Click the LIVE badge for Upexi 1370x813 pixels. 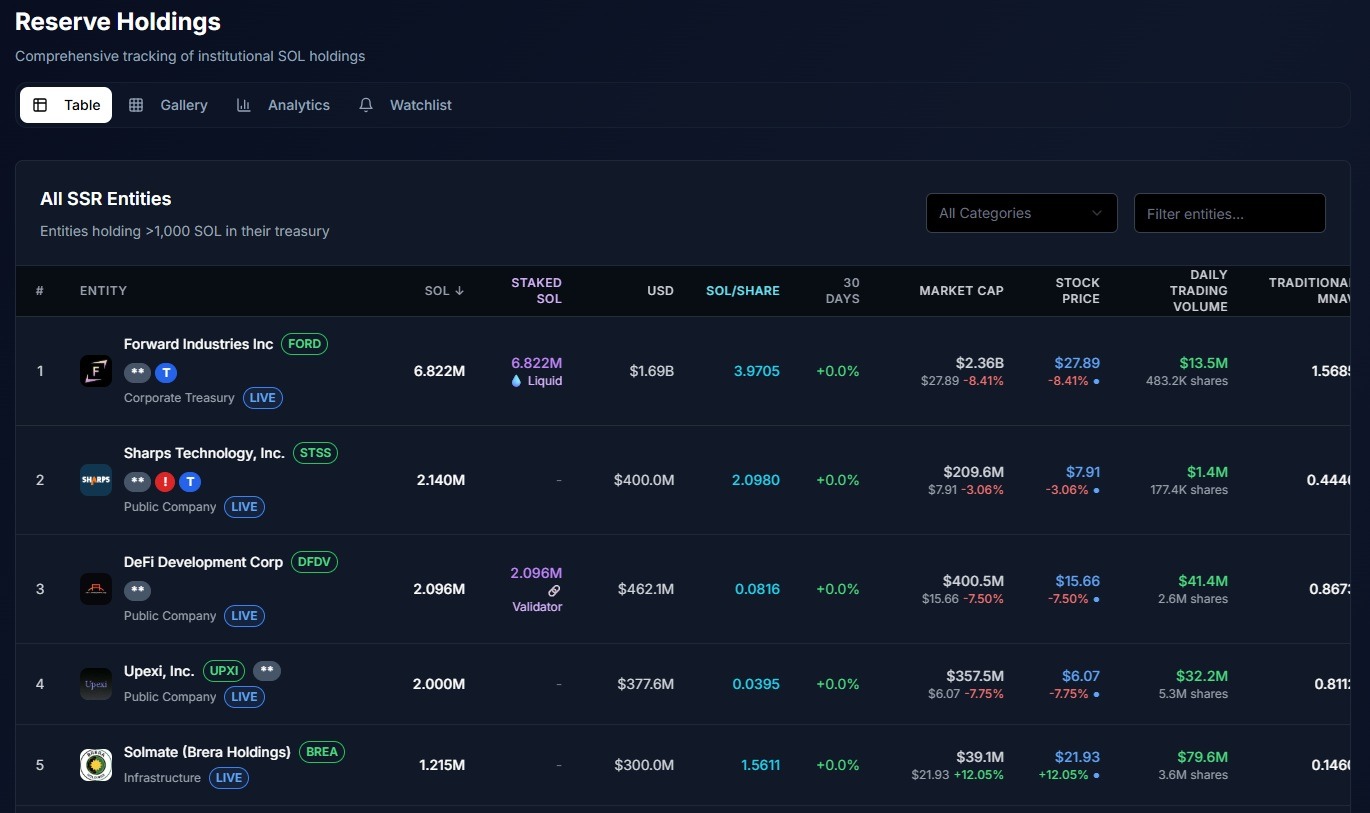pos(244,697)
